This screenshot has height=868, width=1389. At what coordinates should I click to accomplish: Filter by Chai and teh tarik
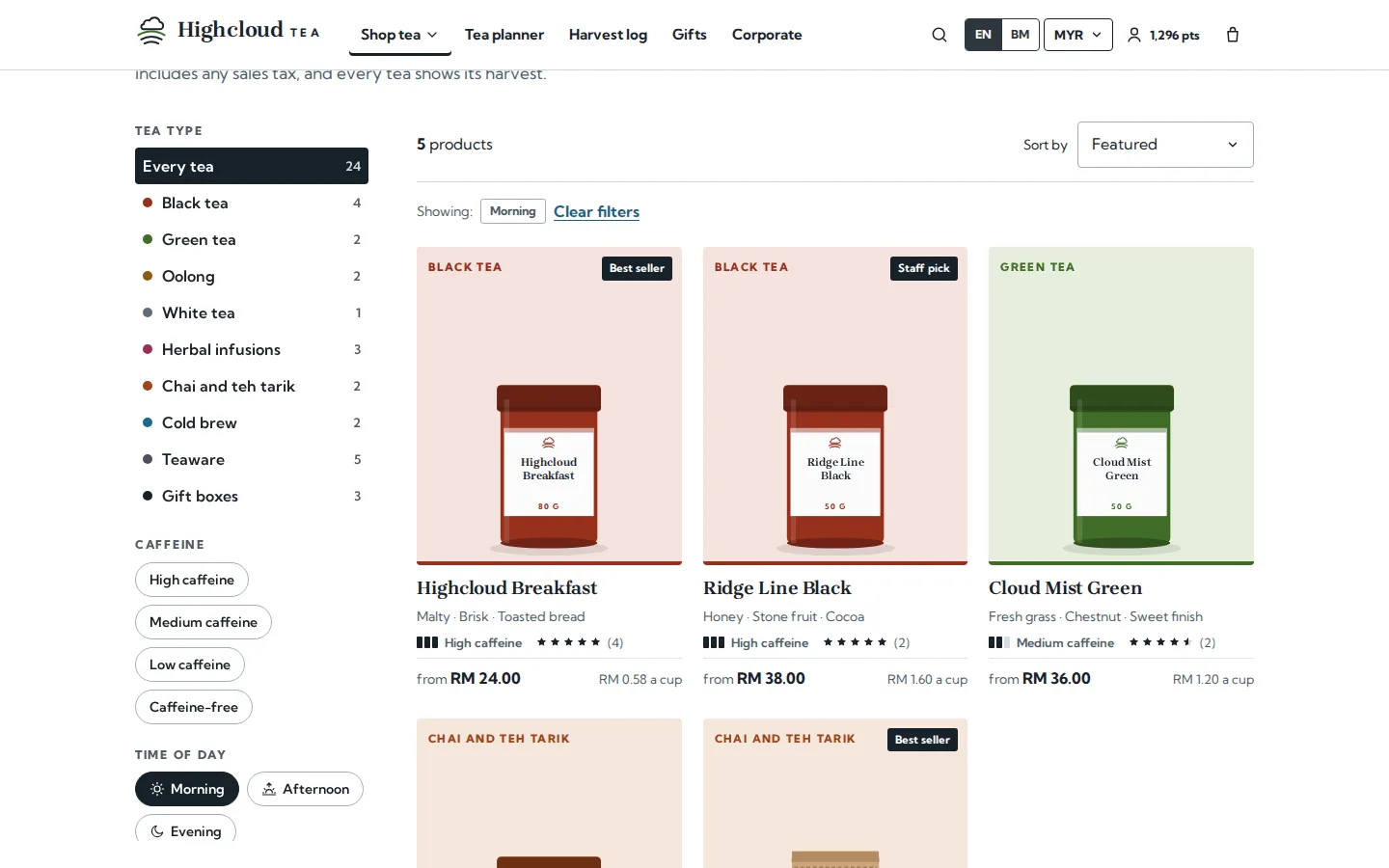[252, 386]
